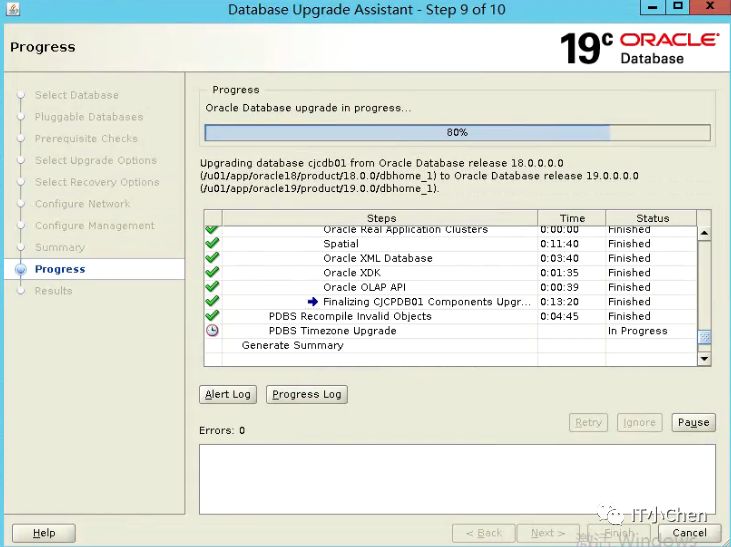Select the Select Recovery Options step
Image resolution: width=731 pixels, height=547 pixels.
pos(97,182)
